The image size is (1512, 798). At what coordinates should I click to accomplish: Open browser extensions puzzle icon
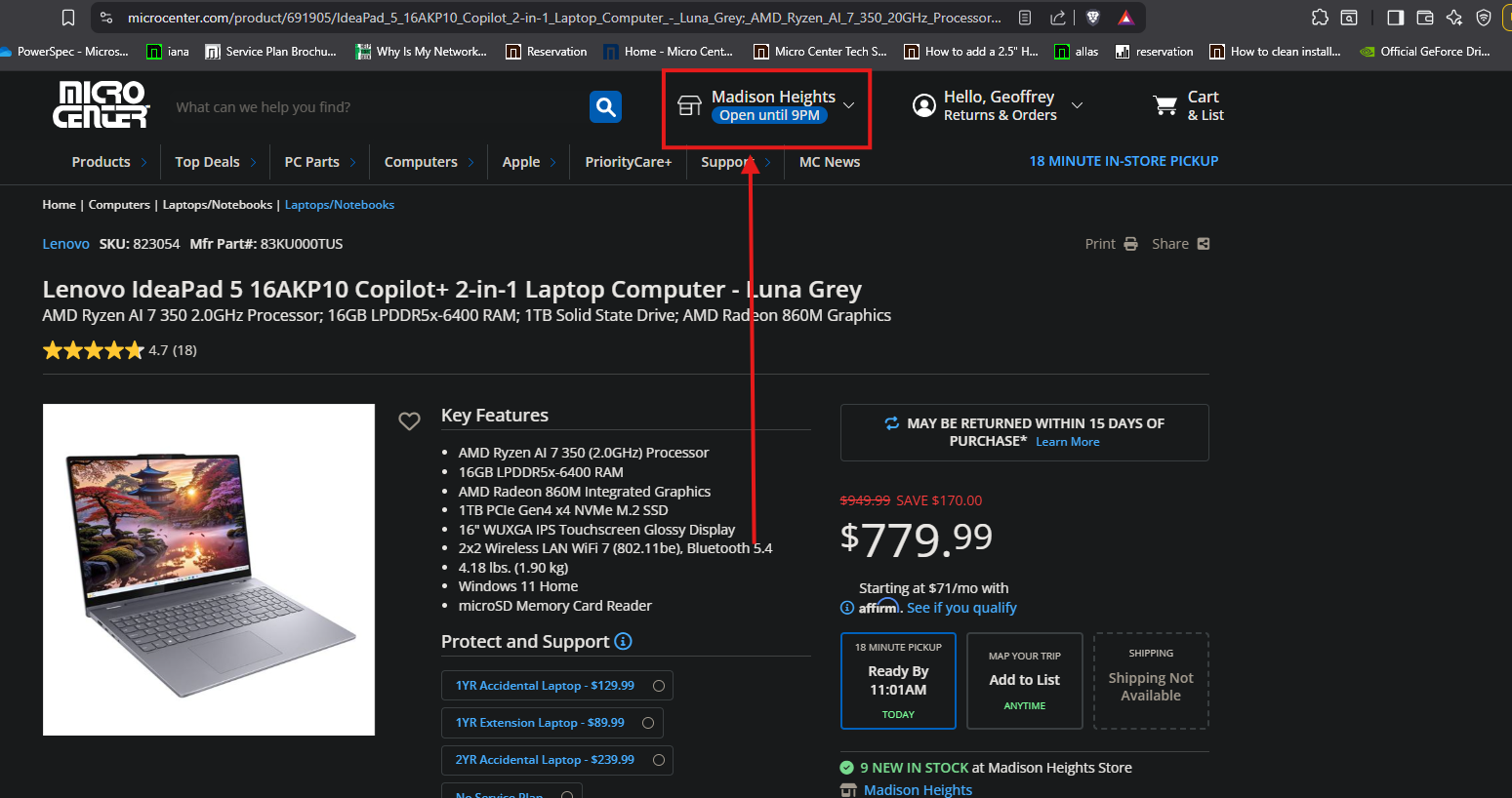[1320, 18]
